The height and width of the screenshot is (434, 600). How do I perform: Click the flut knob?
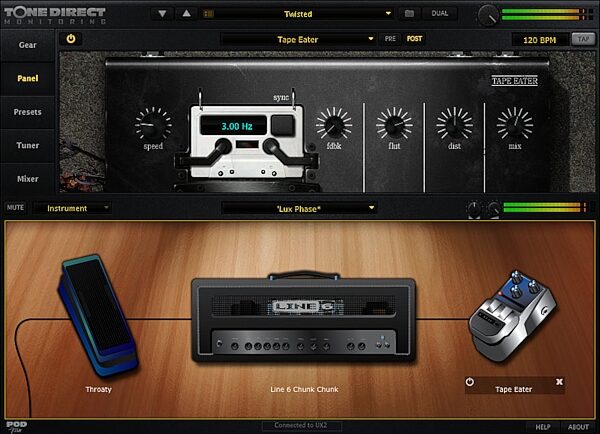[394, 124]
